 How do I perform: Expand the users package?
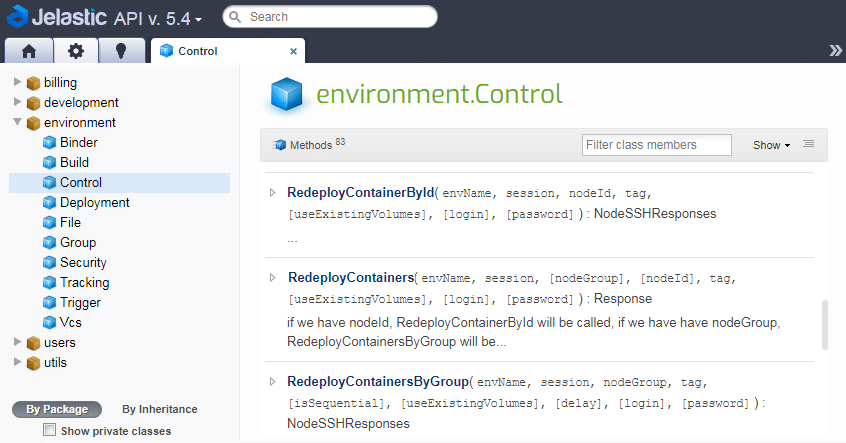(17, 342)
